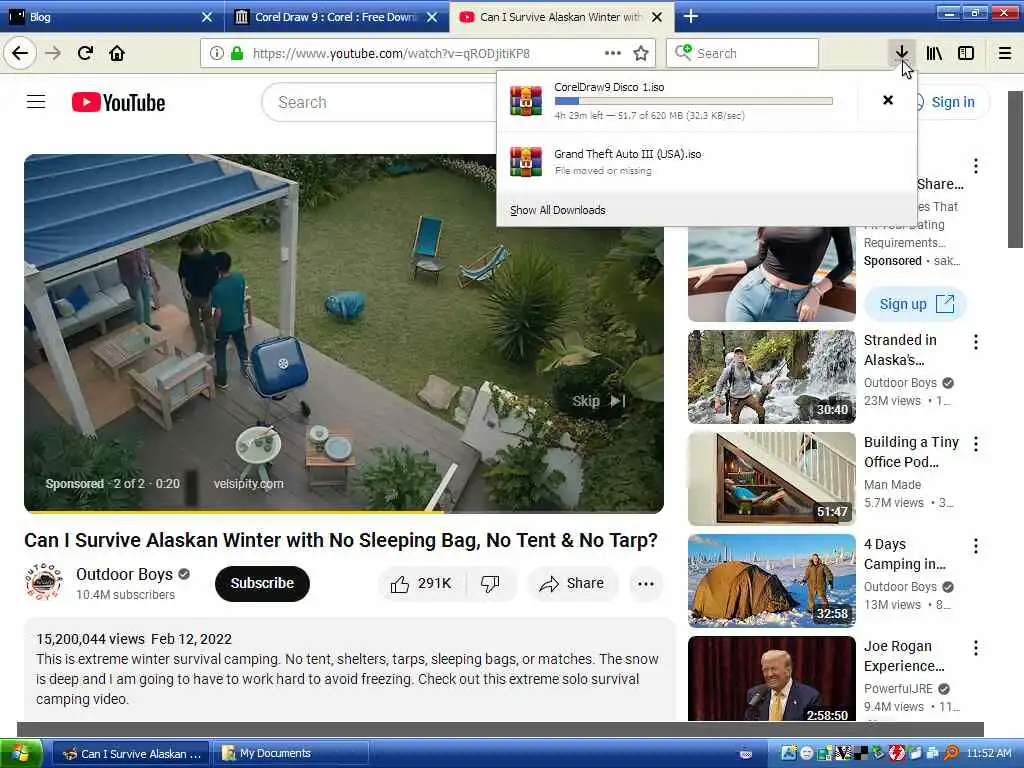Click the green padlock security icon

pos(237,54)
